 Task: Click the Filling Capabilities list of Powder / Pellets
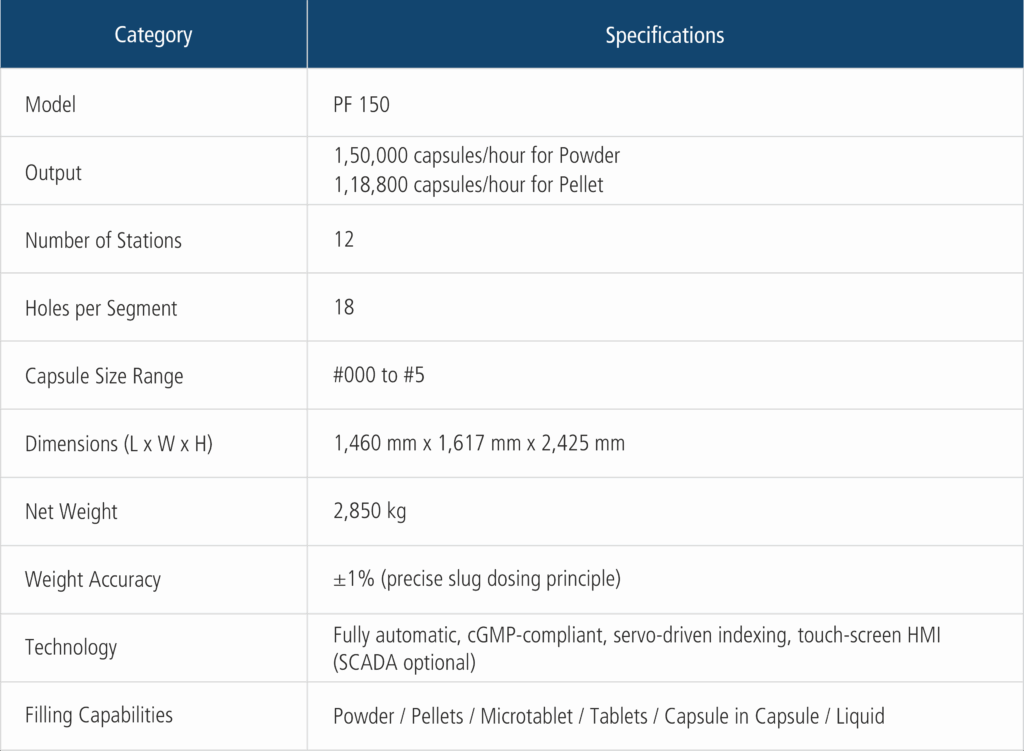609,716
